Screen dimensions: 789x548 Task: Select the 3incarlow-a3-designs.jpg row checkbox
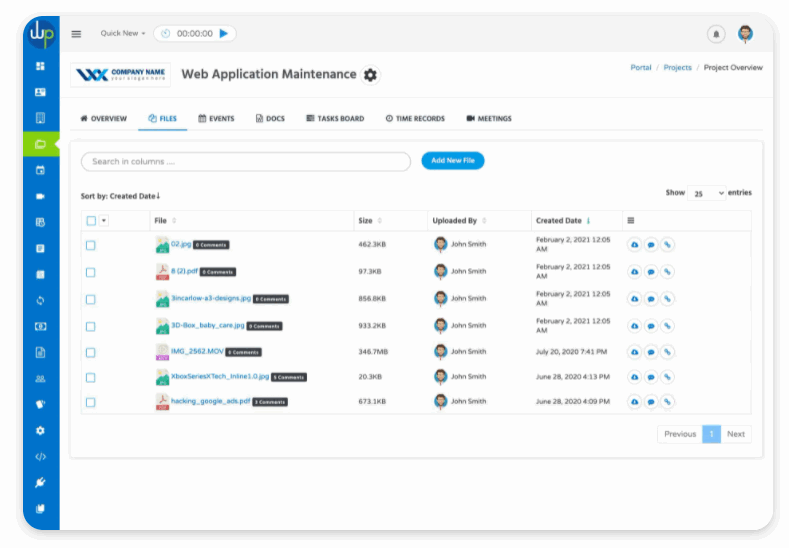[91, 299]
